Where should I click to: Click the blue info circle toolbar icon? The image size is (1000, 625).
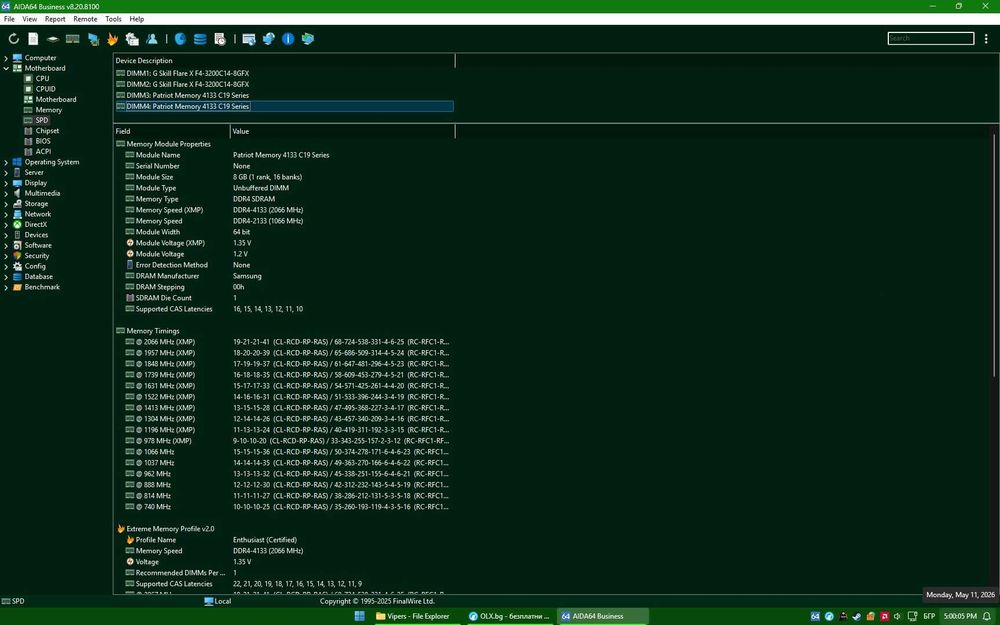pyautogui.click(x=288, y=39)
